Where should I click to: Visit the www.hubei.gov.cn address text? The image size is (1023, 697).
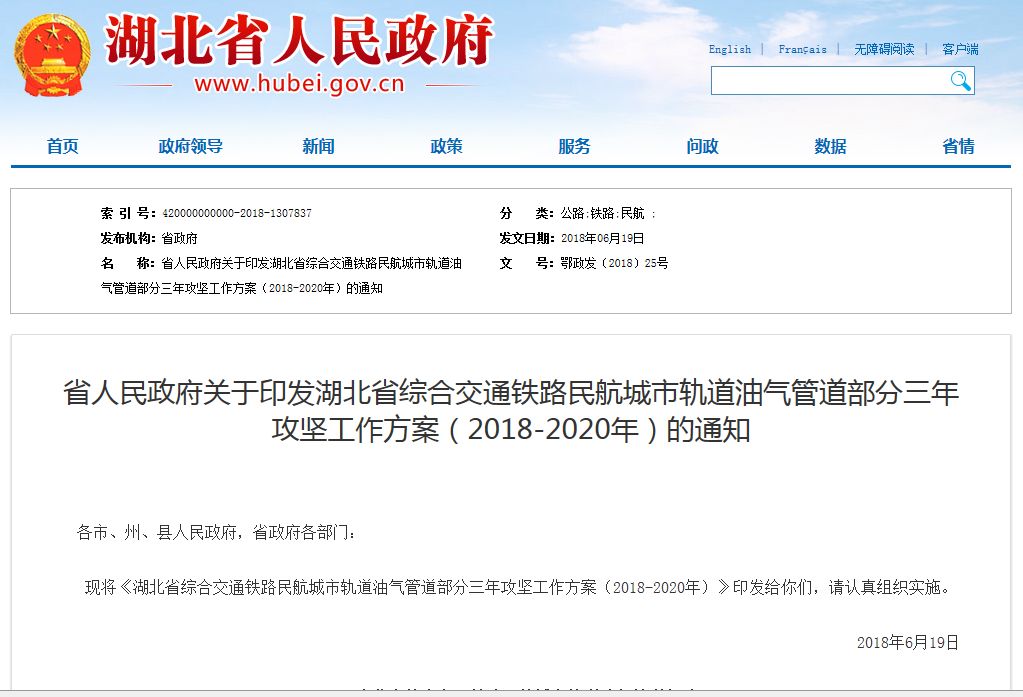(x=299, y=84)
